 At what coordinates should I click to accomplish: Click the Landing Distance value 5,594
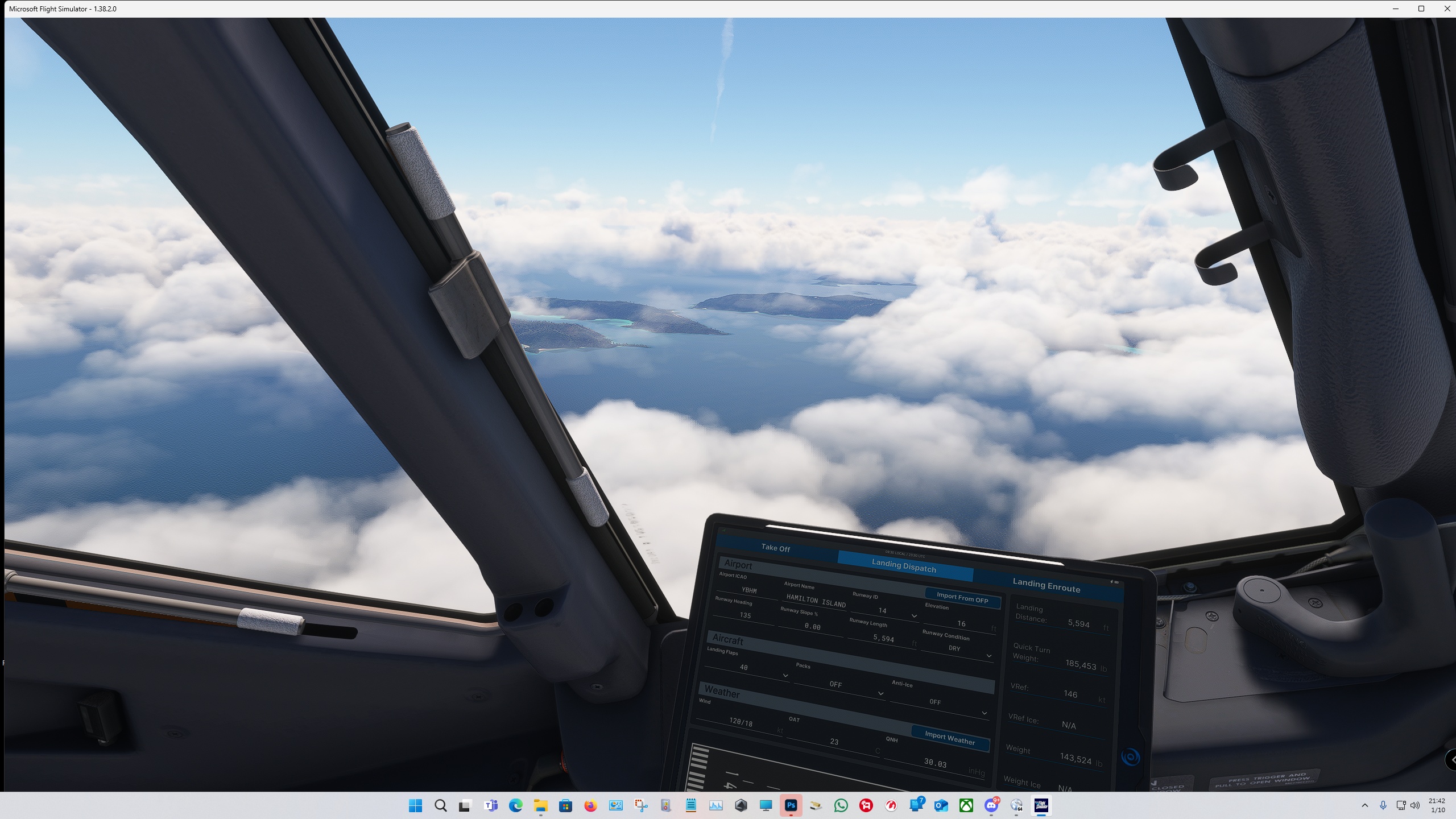[x=1078, y=623]
